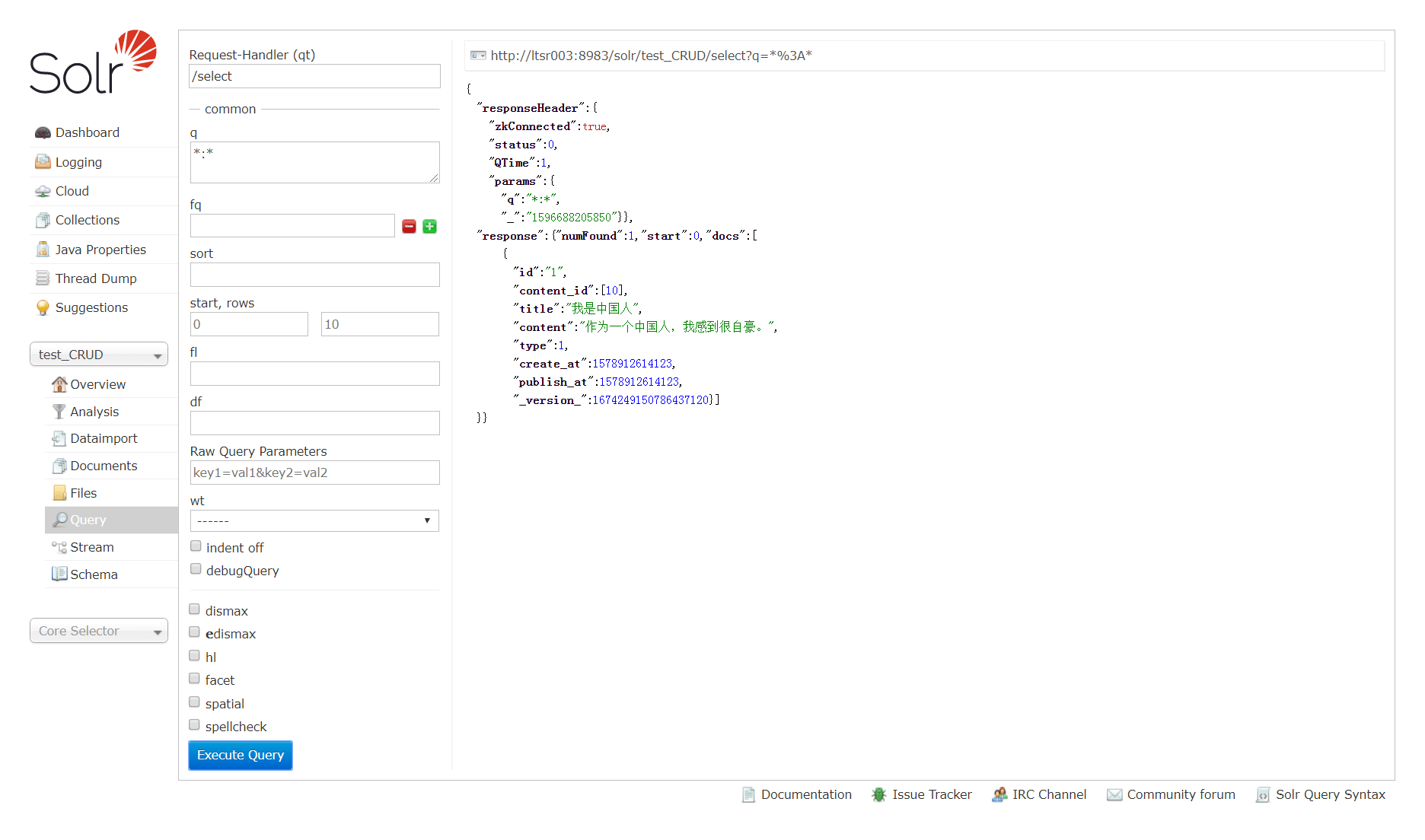Open the Dashboard page
Image resolution: width=1425 pixels, height=840 pixels.
pyautogui.click(x=88, y=132)
